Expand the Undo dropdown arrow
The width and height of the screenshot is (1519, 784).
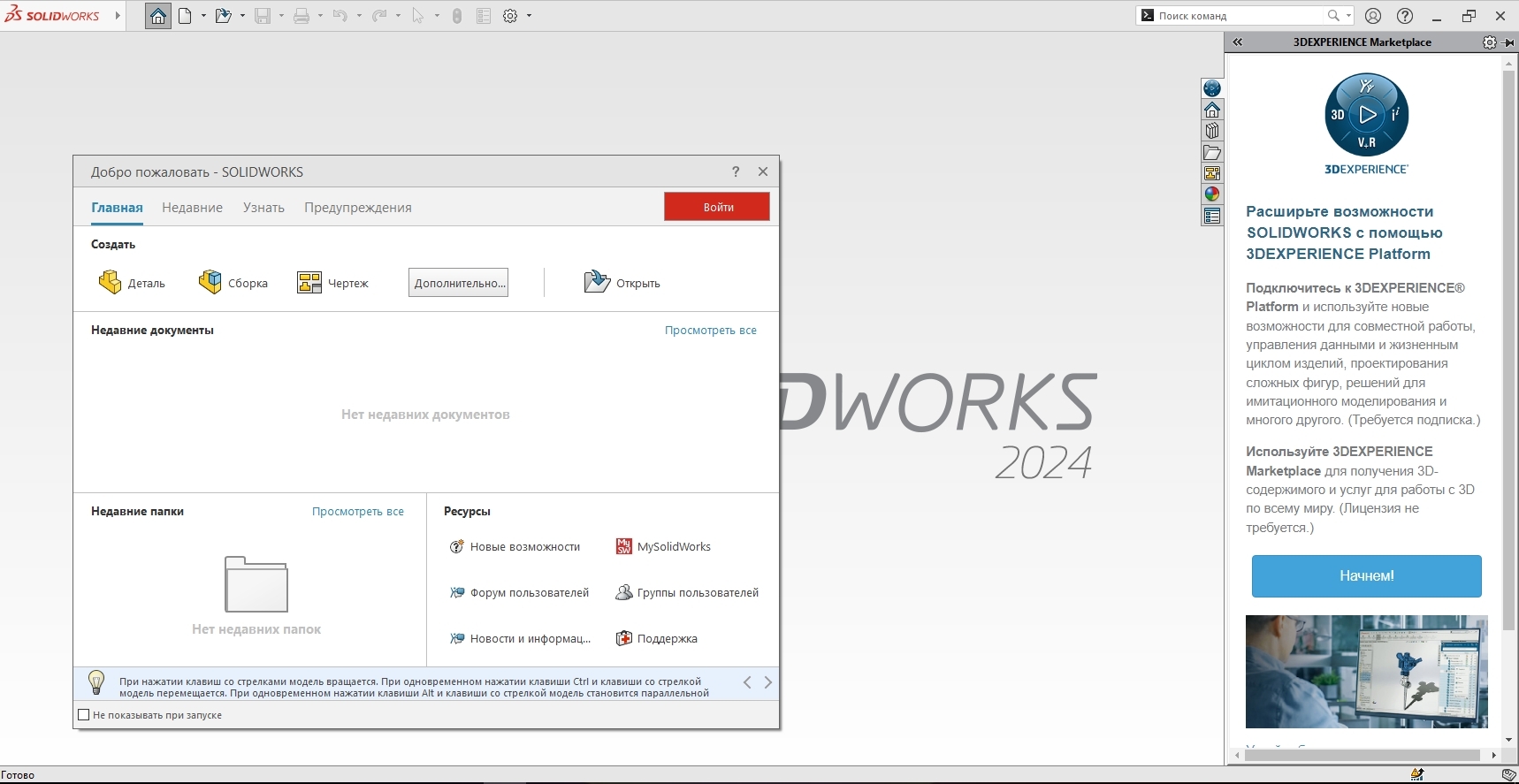[x=359, y=16]
